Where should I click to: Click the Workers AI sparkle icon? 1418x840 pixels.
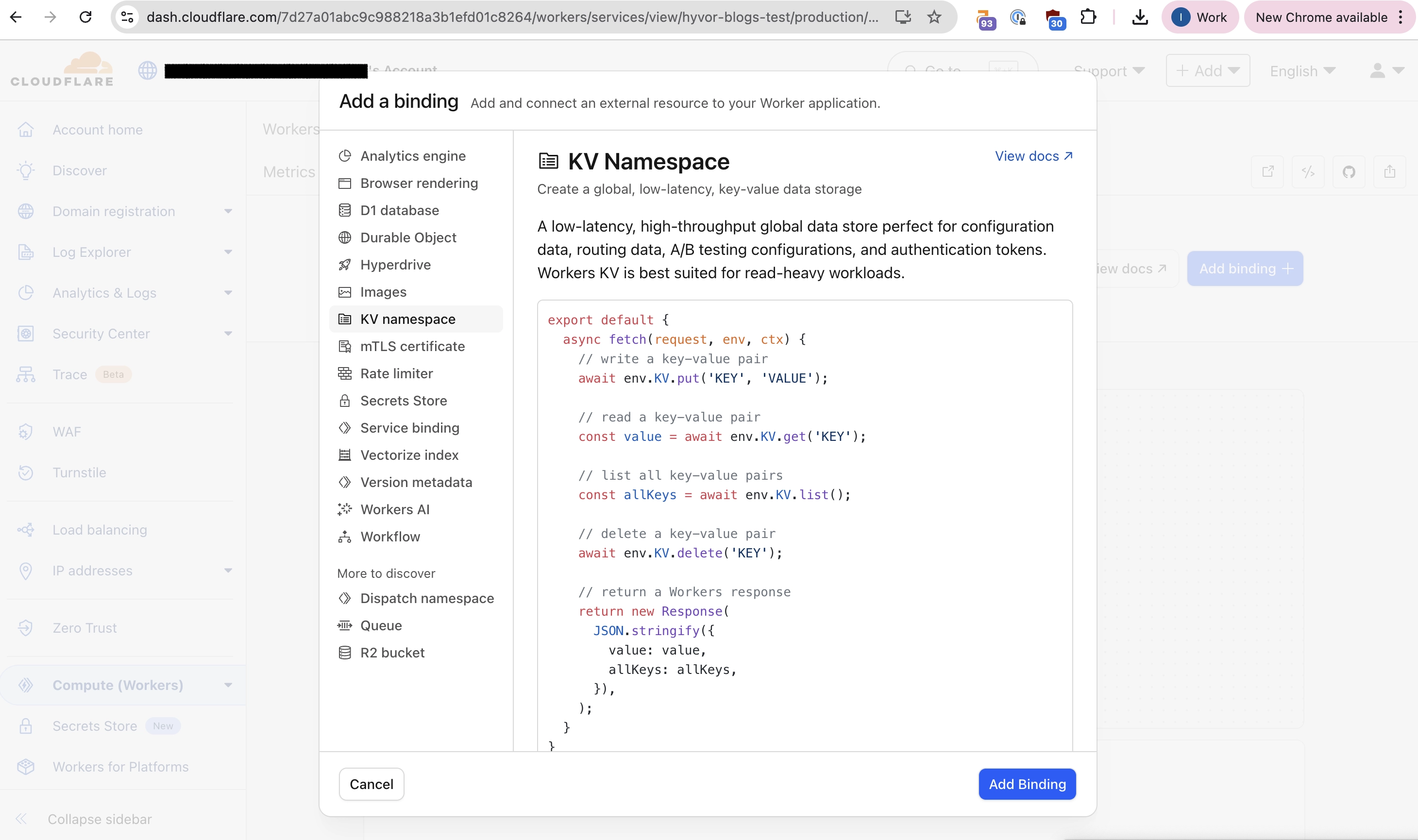point(345,509)
